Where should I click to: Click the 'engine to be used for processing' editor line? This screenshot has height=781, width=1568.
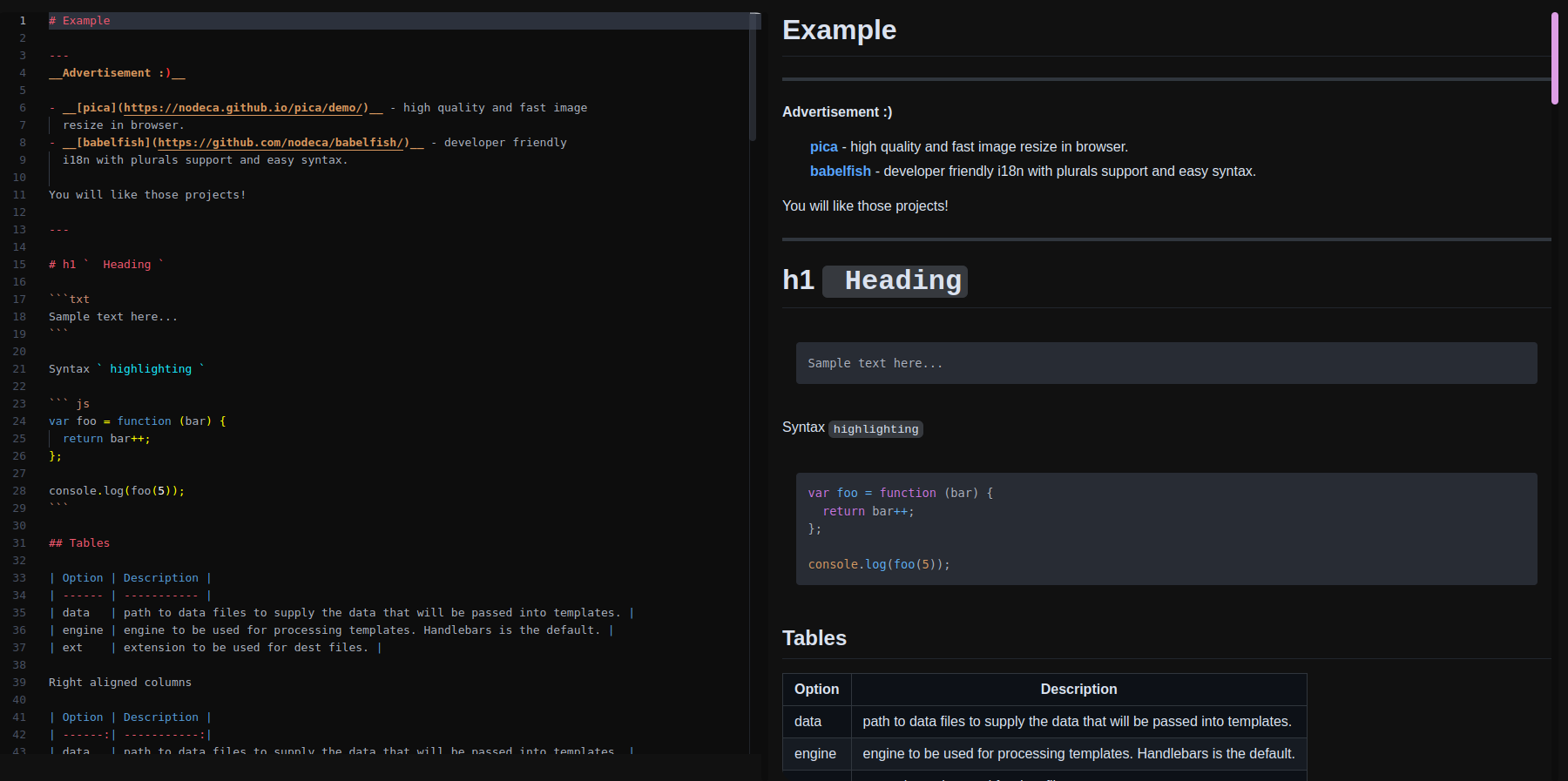[331, 630]
